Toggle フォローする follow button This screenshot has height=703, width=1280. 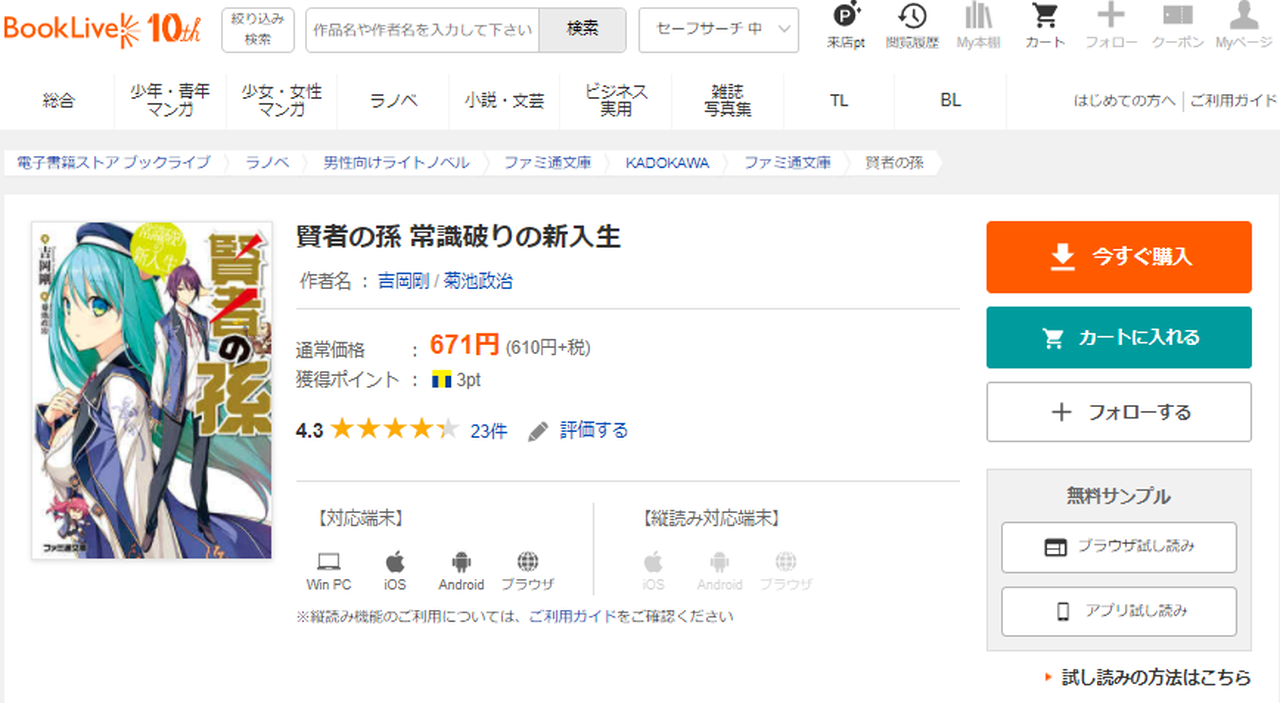click(x=1118, y=412)
